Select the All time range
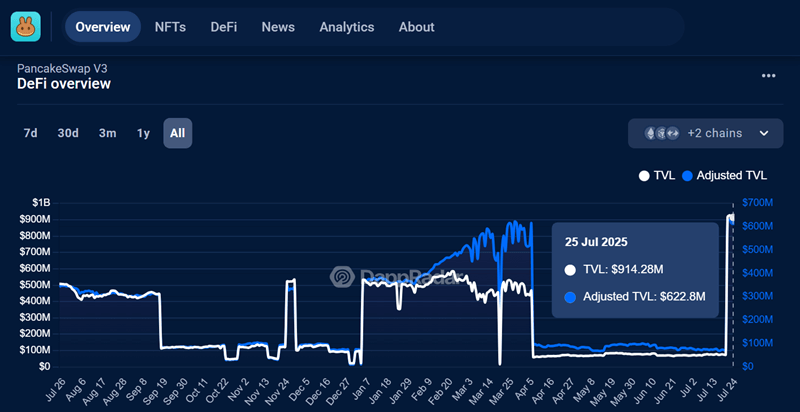The height and width of the screenshot is (412, 800). (178, 133)
